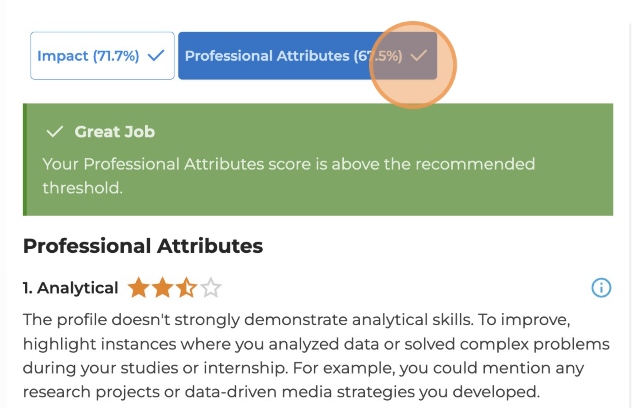Click the Great Job checkmark icon
This screenshot has width=632, height=408.
point(55,132)
